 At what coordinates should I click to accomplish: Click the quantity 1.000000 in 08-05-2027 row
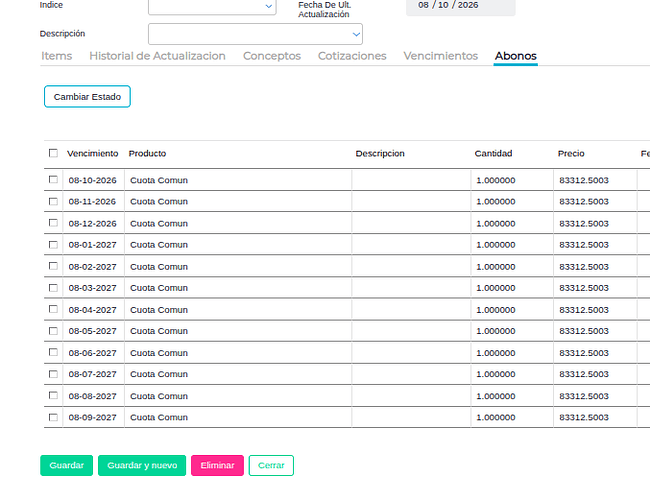[496, 331]
